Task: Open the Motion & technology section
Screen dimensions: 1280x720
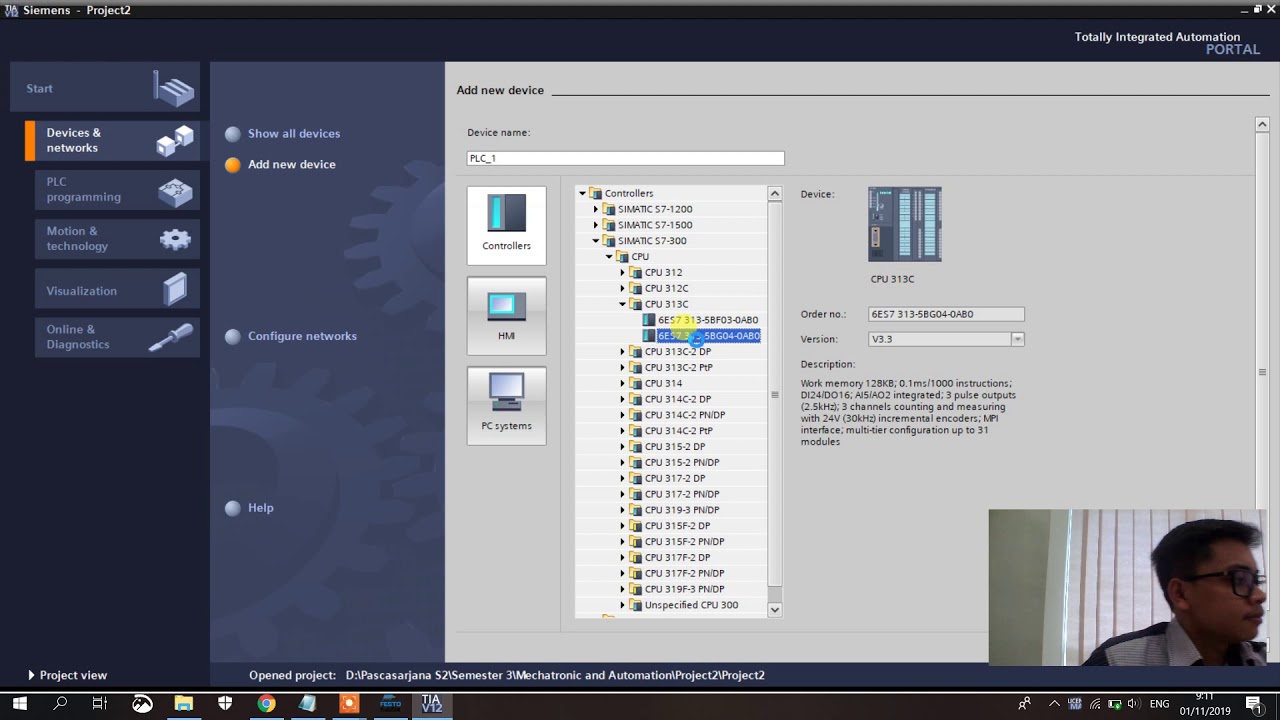Action: click(x=117, y=239)
